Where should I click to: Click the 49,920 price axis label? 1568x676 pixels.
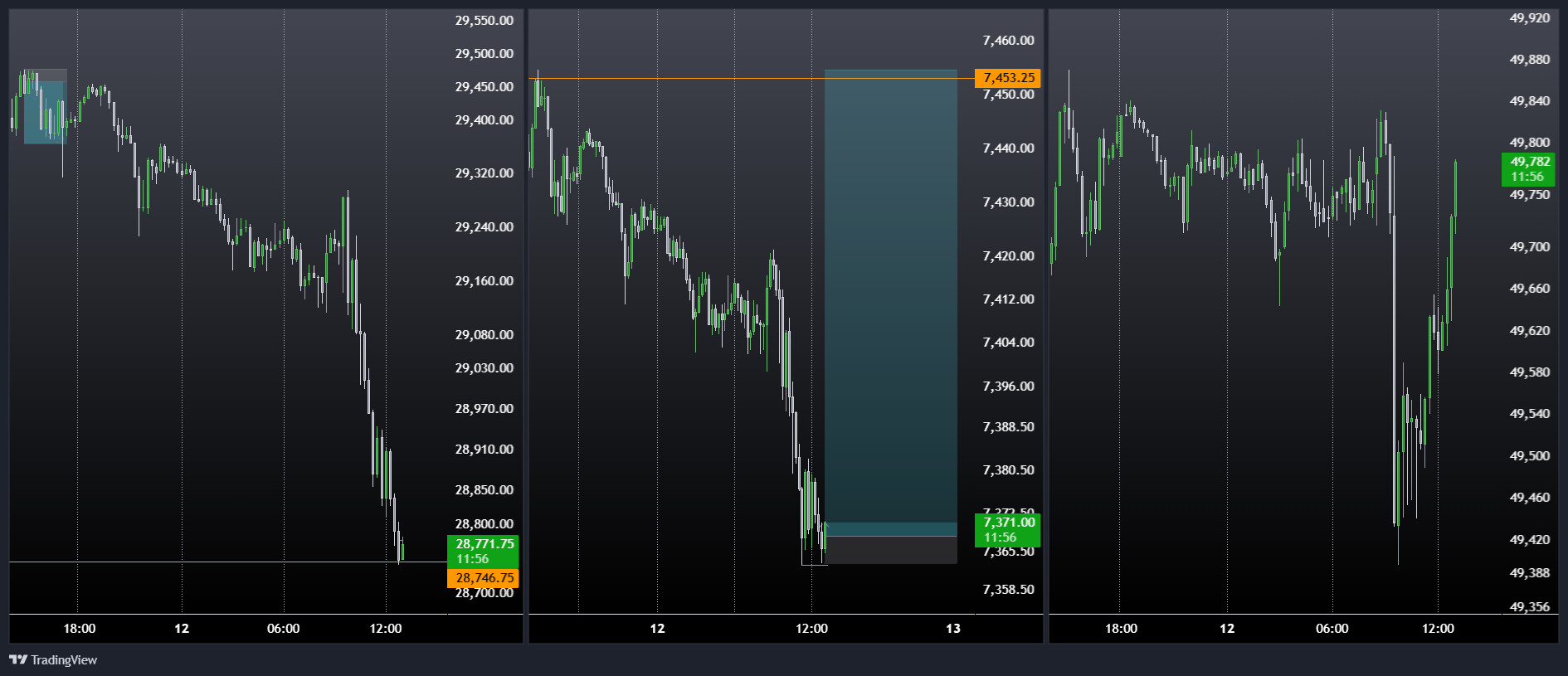click(1530, 17)
